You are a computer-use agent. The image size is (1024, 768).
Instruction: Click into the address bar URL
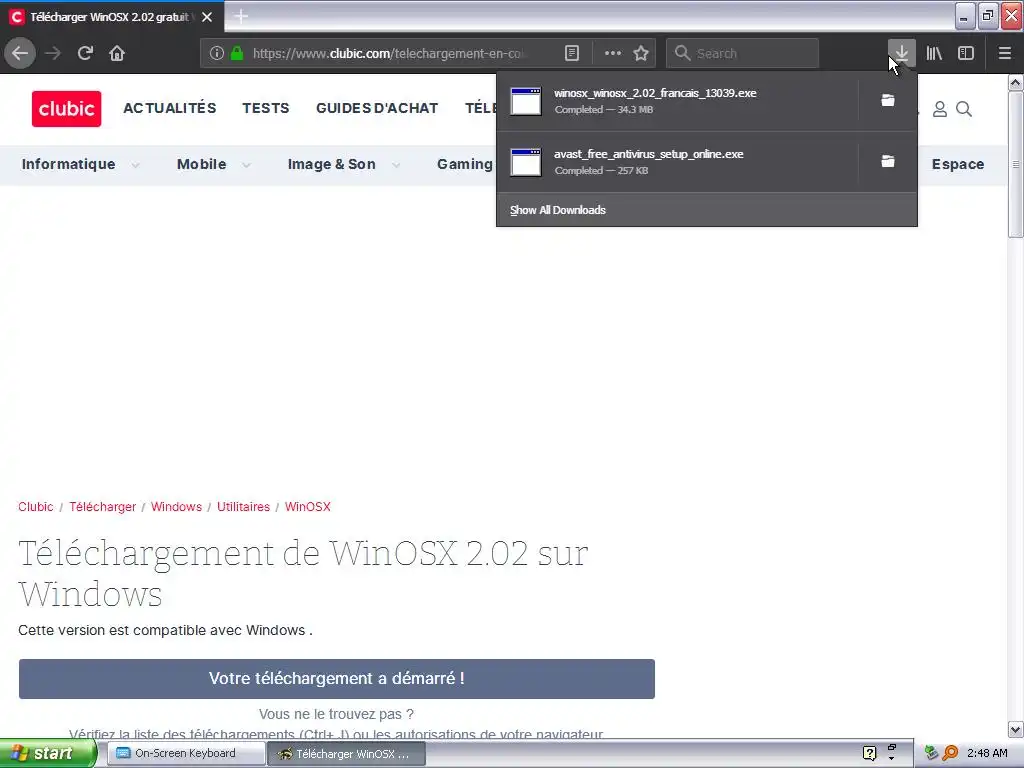click(x=389, y=54)
